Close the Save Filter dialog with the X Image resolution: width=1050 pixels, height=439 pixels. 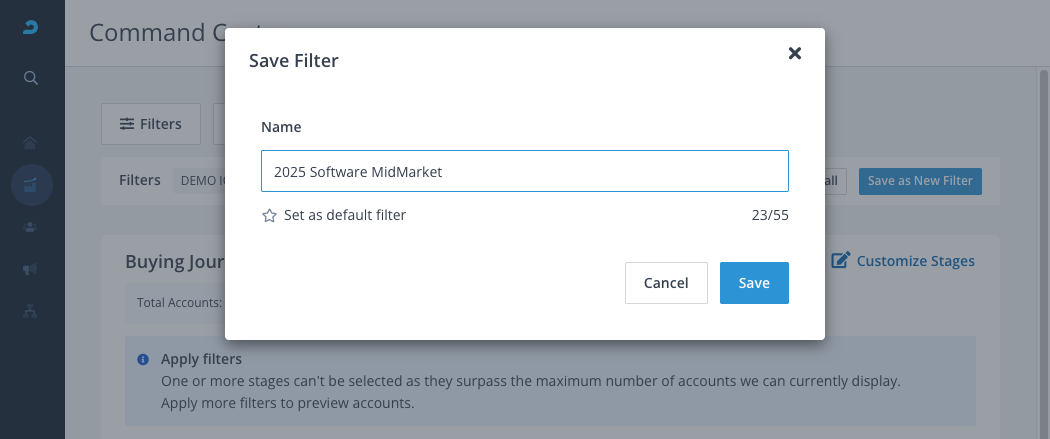795,53
